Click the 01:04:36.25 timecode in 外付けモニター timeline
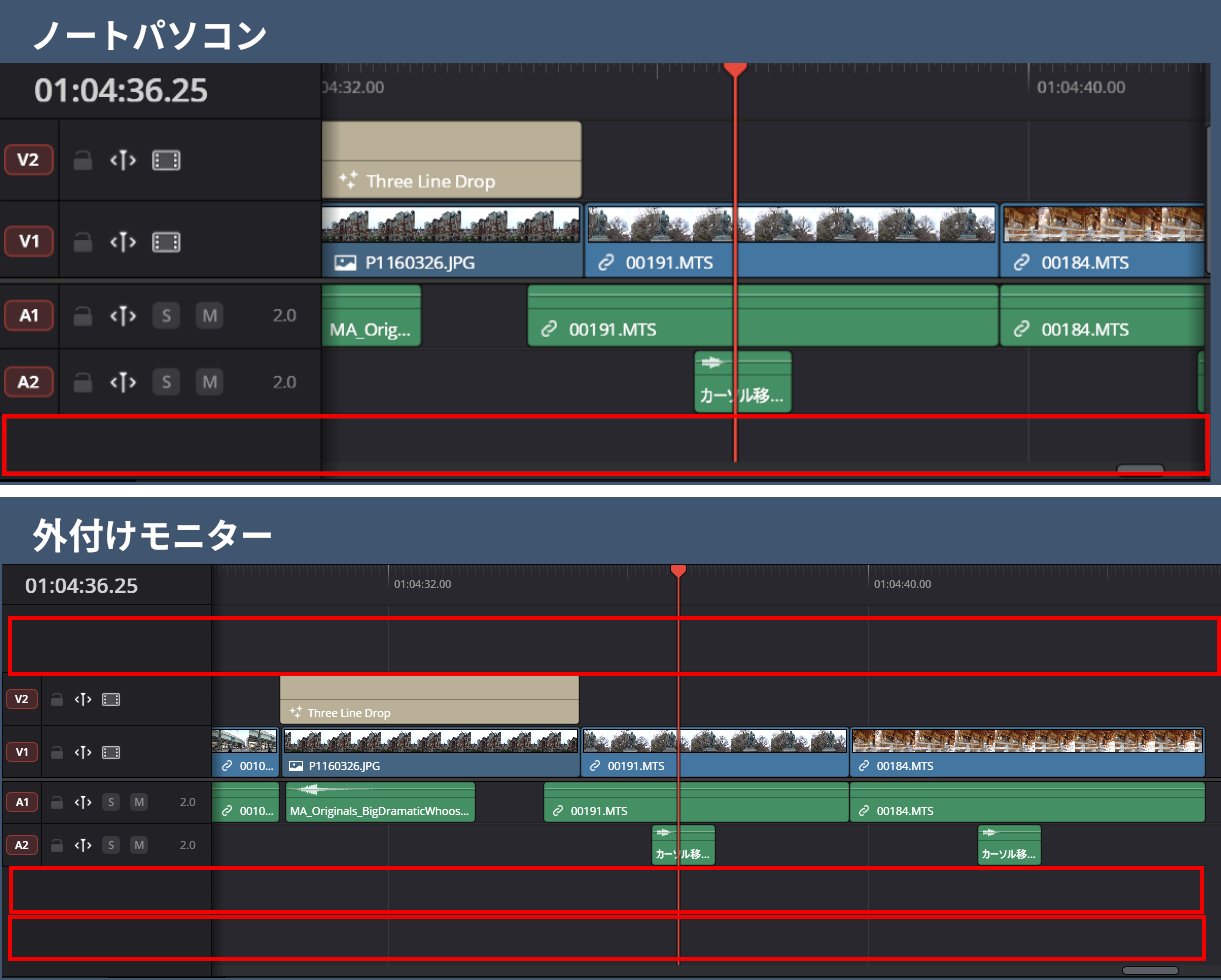The image size is (1221, 980). pyautogui.click(x=82, y=585)
